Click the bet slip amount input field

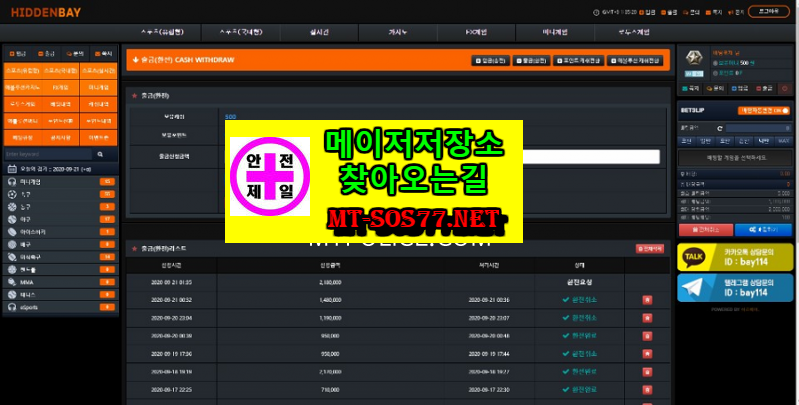pos(758,128)
